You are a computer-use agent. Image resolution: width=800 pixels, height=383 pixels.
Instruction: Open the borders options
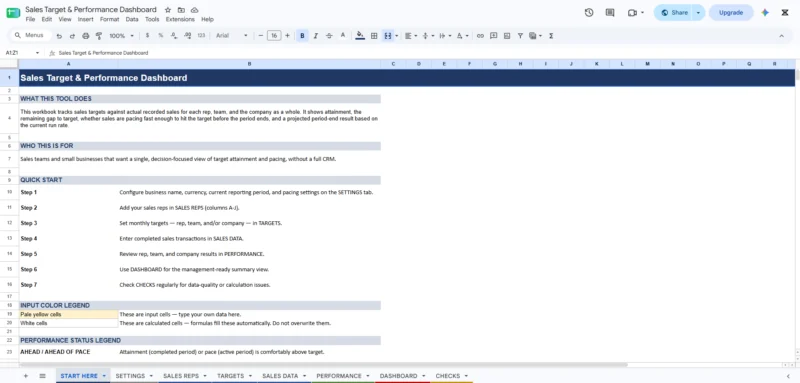coord(374,36)
